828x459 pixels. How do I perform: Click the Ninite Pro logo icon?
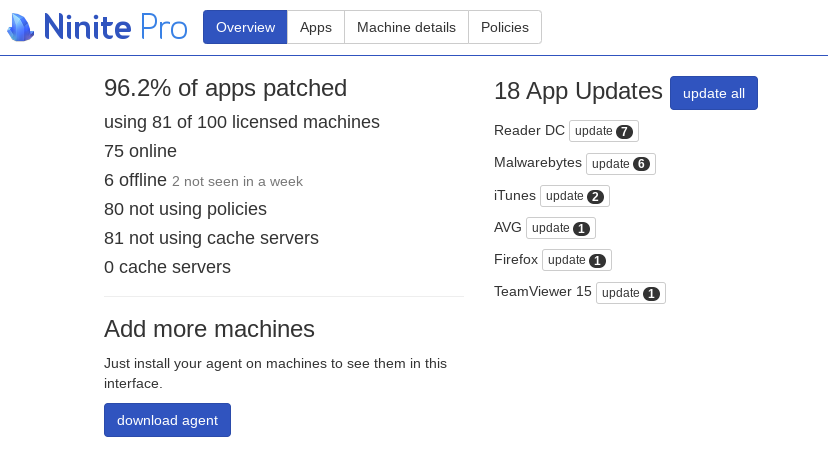[21, 27]
